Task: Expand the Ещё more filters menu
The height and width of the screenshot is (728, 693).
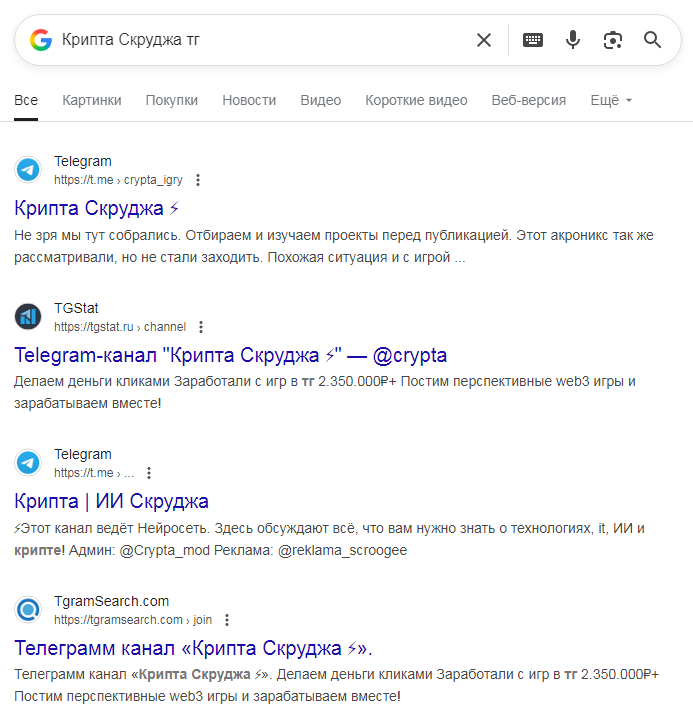Action: click(611, 100)
